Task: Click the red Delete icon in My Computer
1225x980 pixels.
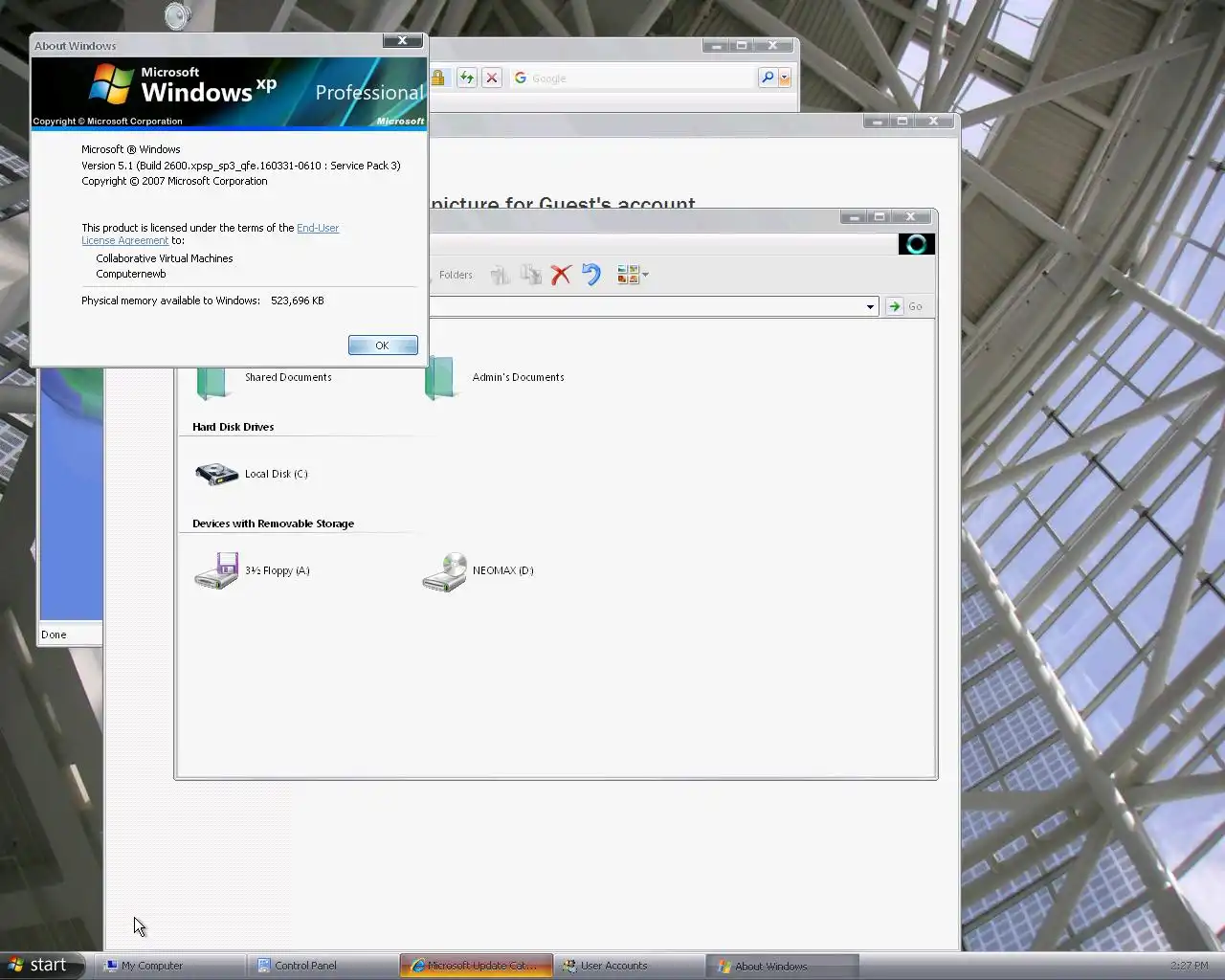Action: tap(561, 275)
